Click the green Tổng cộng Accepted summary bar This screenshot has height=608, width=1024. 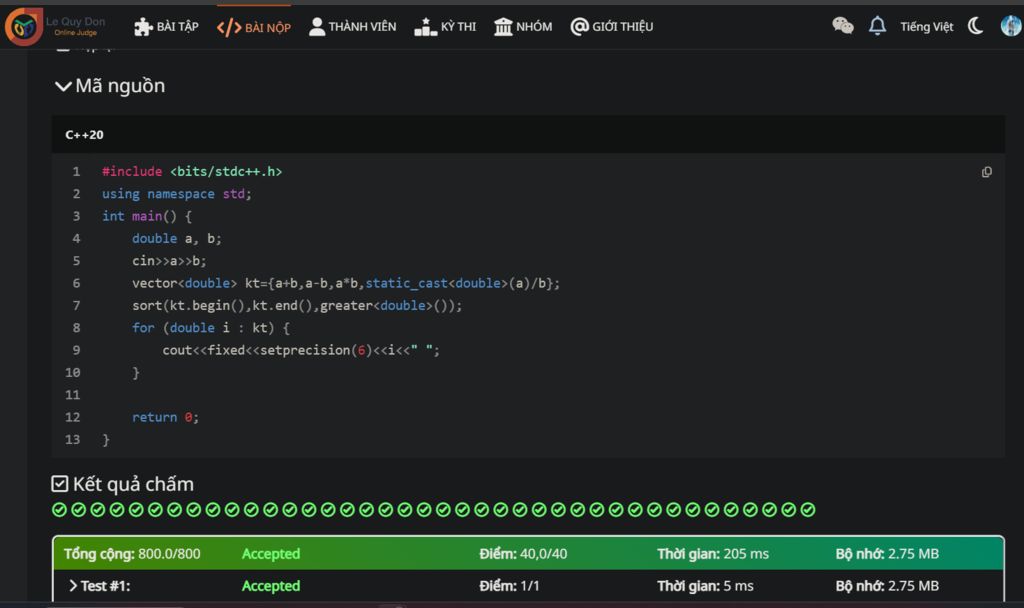pos(528,553)
